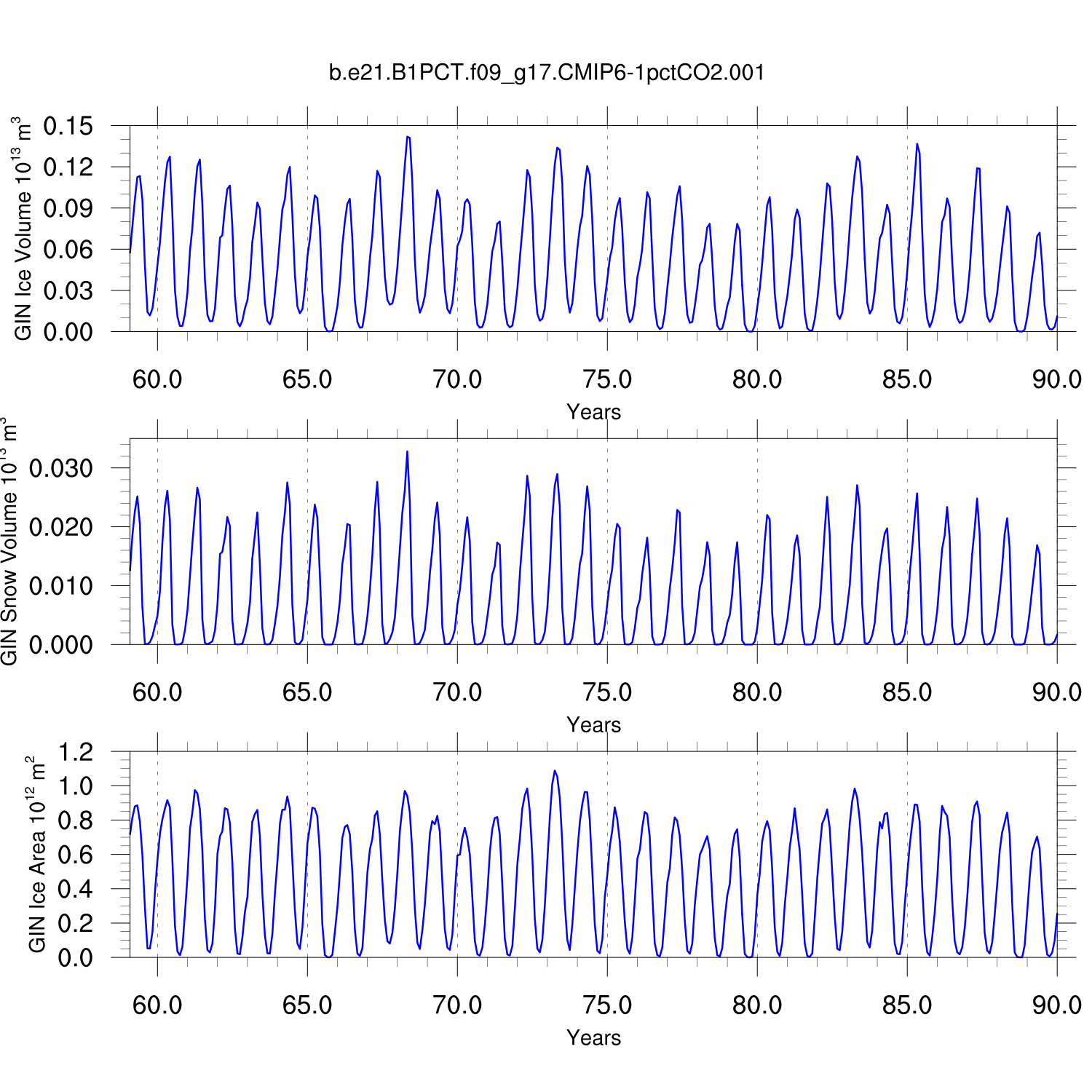Click the Years label below the middle plot

(593, 725)
